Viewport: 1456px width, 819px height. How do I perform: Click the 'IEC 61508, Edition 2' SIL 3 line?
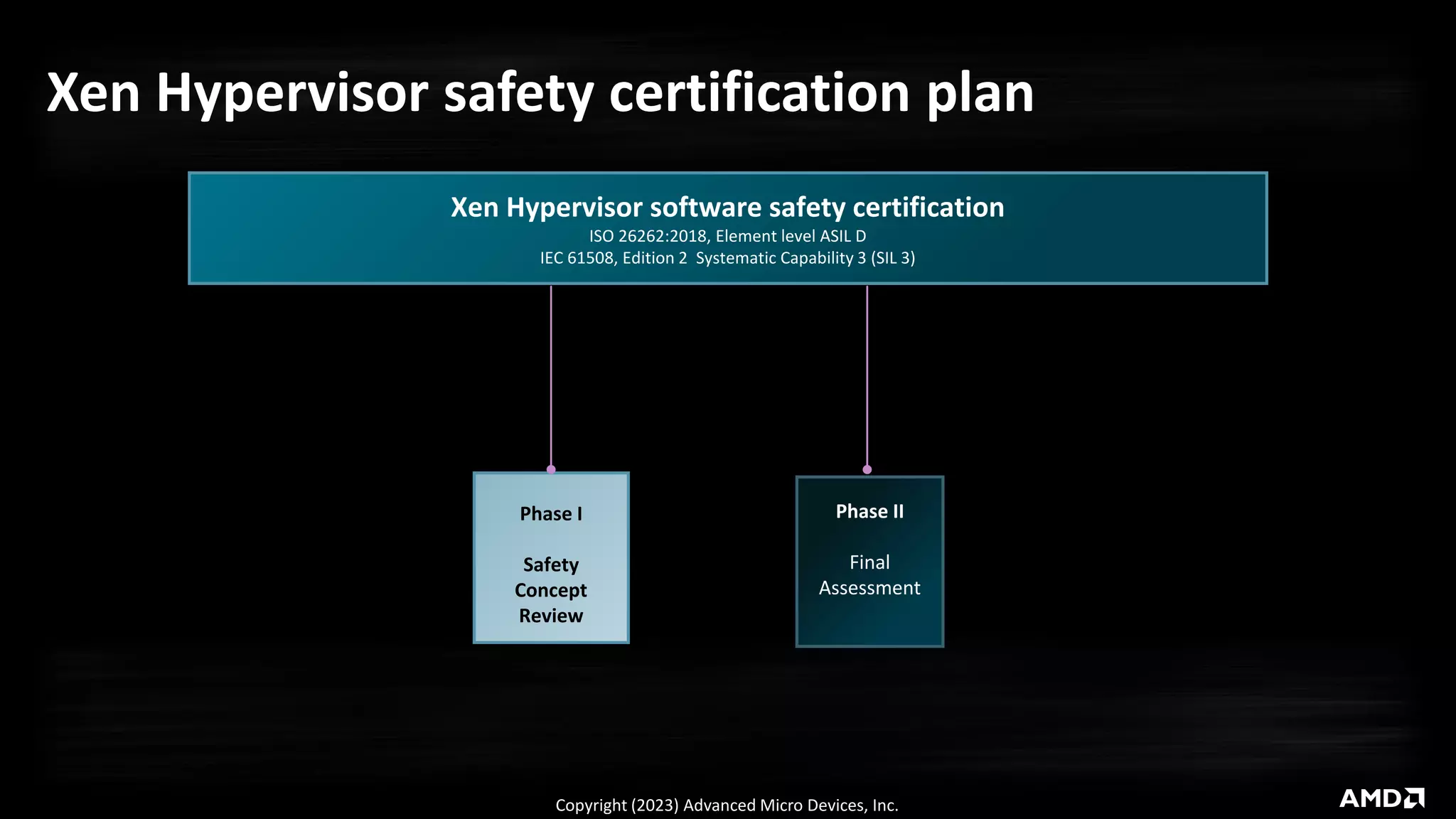(x=727, y=258)
